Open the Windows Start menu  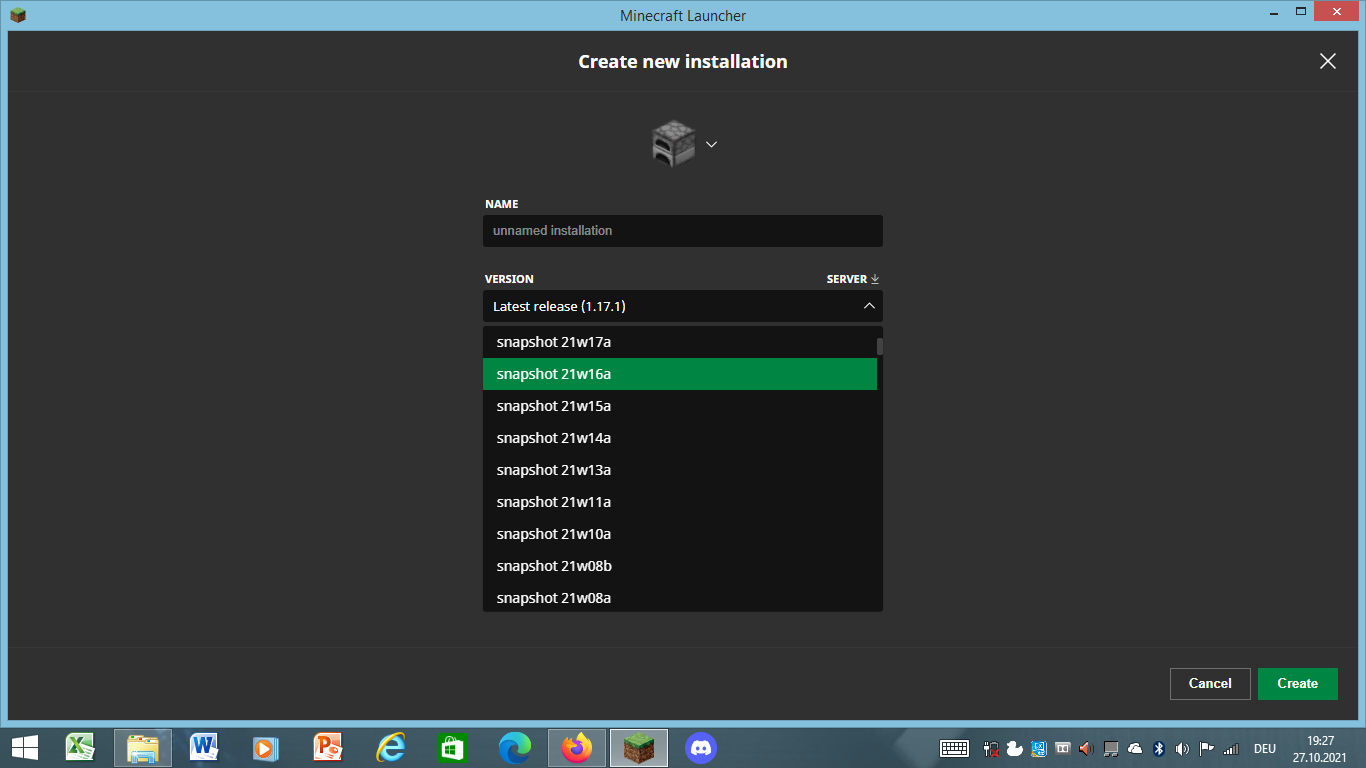tap(25, 747)
